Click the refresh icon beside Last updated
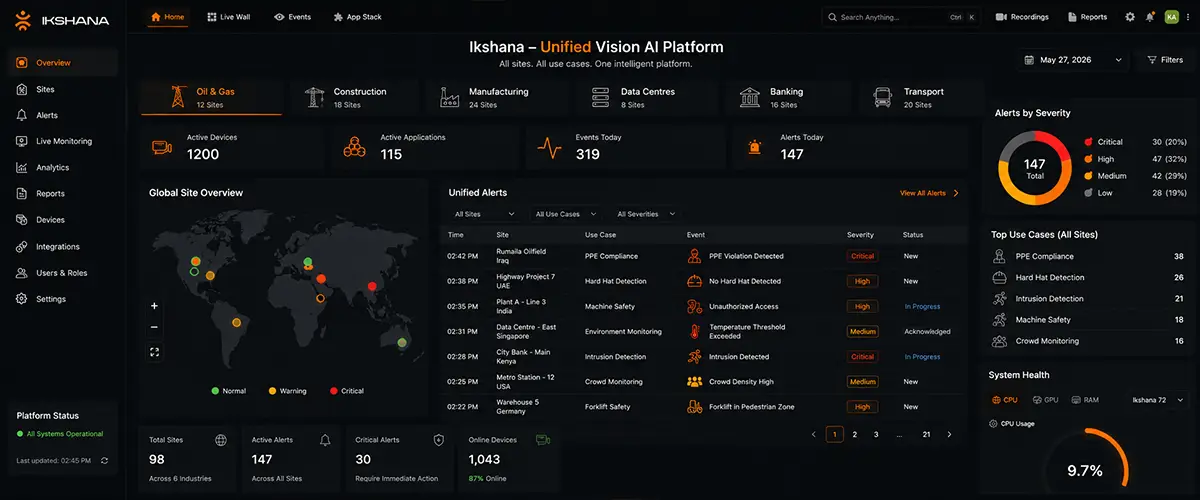Screen dimensions: 1200x500 (x=104, y=460)
